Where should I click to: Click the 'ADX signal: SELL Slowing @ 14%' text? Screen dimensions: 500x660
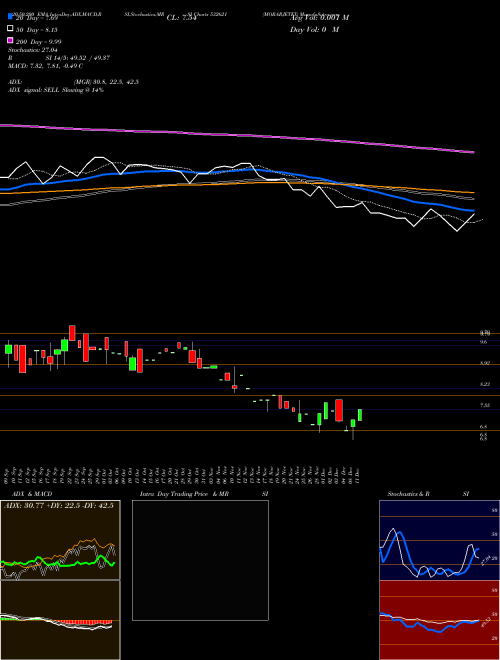pos(56,90)
